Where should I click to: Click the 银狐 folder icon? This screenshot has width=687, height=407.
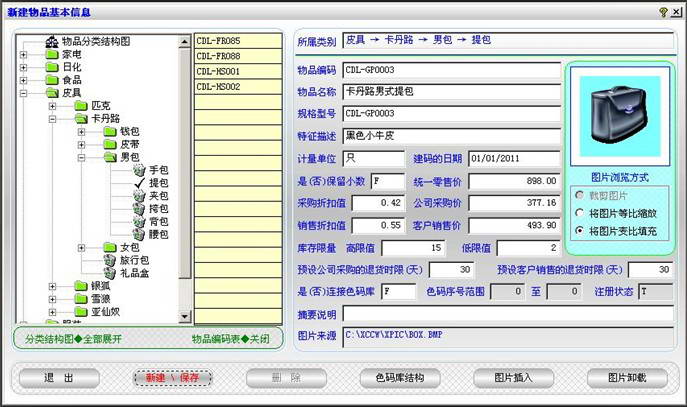81,286
